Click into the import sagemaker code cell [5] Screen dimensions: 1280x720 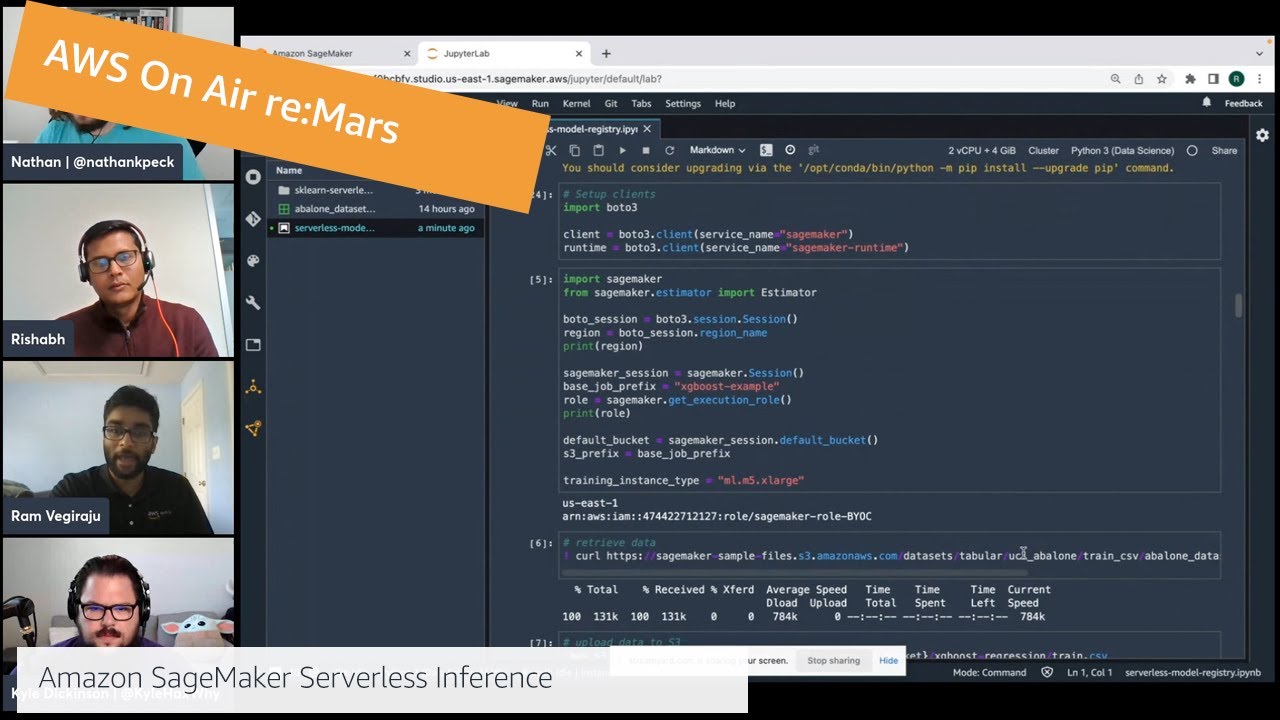(890, 380)
